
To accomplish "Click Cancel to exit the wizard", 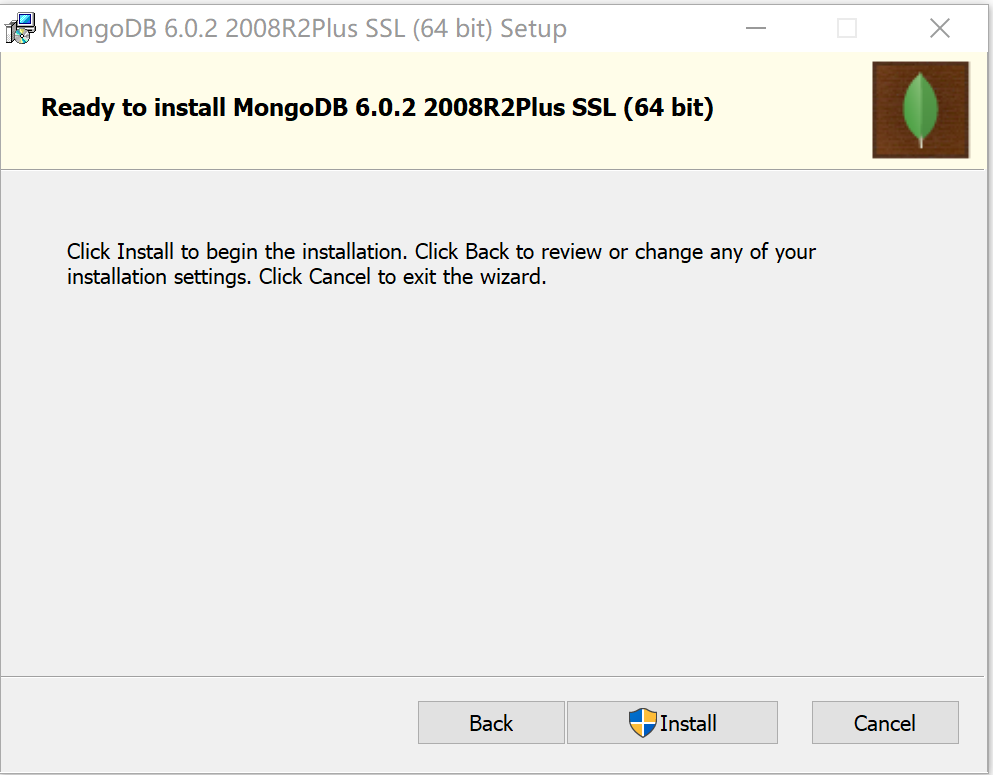I will 884,722.
